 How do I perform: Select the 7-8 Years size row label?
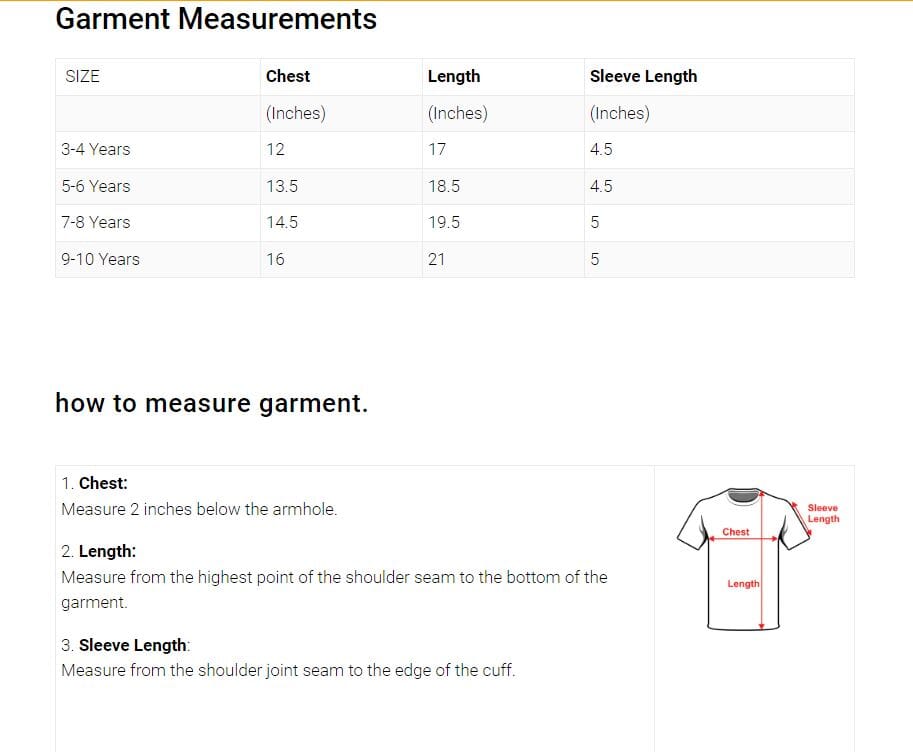coord(96,222)
